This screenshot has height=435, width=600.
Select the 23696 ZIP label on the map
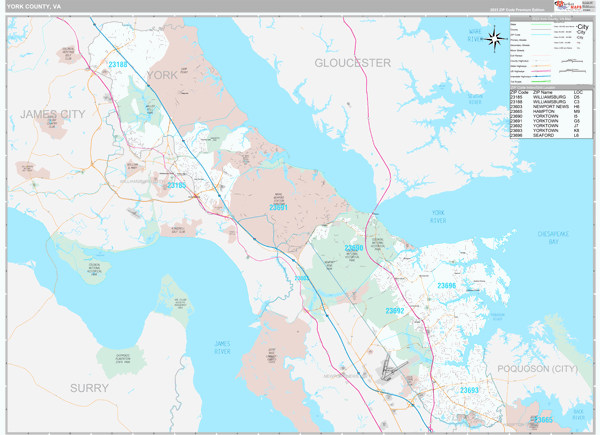(446, 286)
